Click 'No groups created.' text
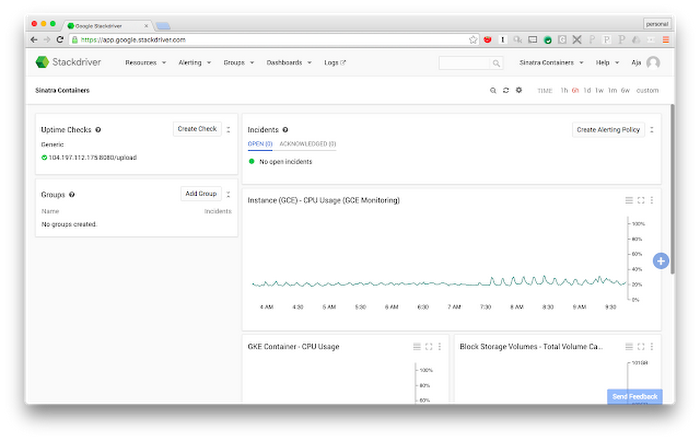Screen dimensions: 700x441 coord(69,224)
